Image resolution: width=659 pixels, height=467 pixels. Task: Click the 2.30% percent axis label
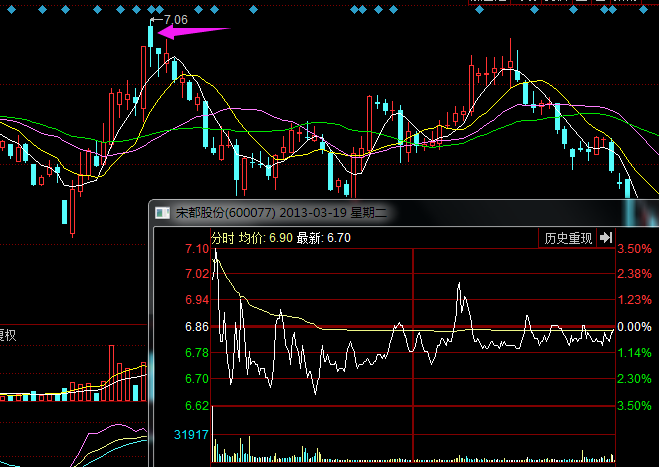tap(634, 379)
